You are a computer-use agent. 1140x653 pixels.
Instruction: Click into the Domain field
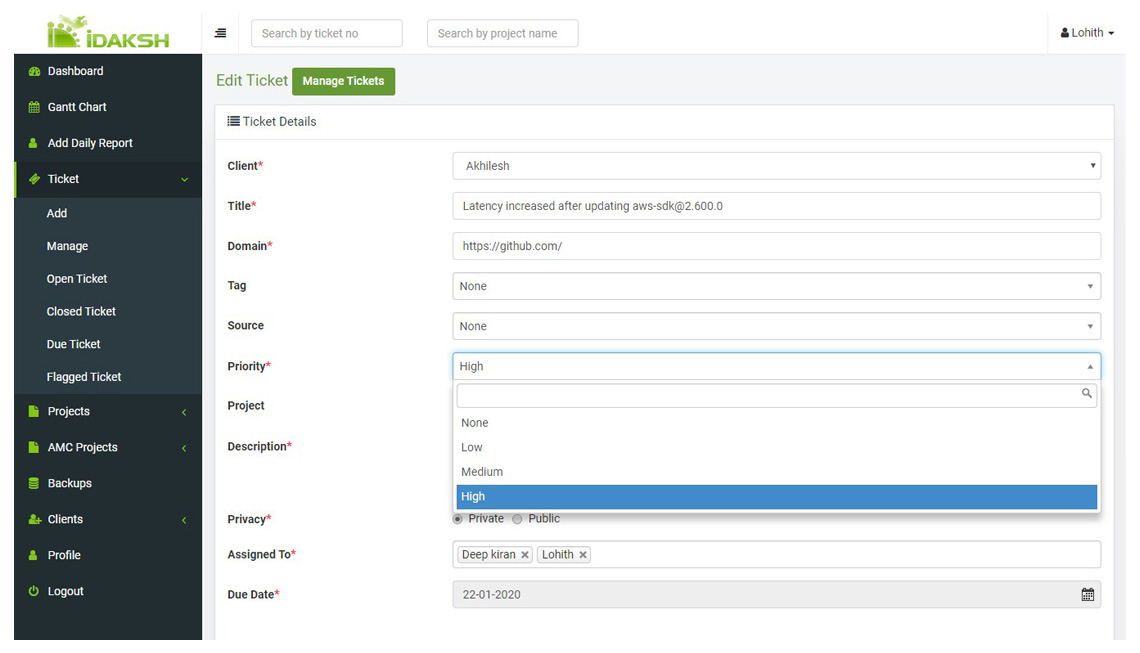(776, 246)
